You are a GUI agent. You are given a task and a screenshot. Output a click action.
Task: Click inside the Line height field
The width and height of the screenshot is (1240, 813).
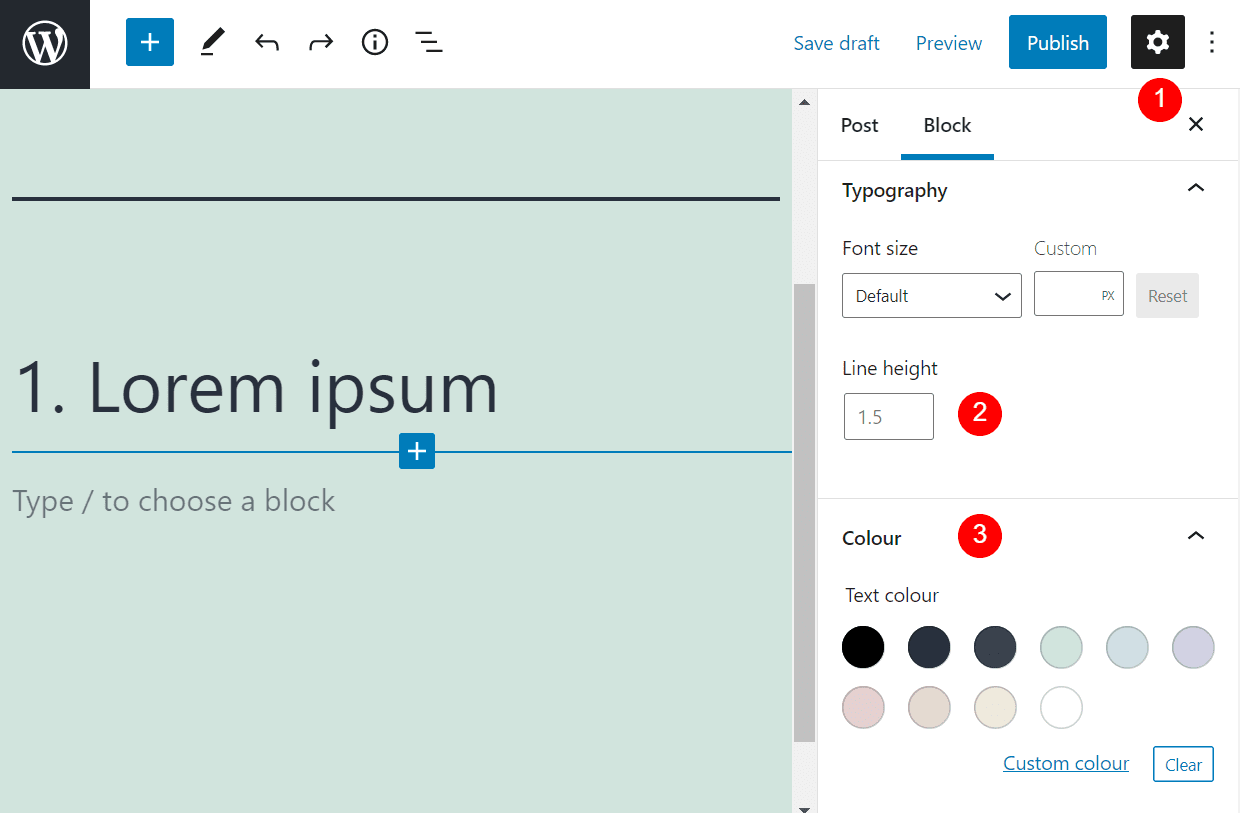pos(888,416)
